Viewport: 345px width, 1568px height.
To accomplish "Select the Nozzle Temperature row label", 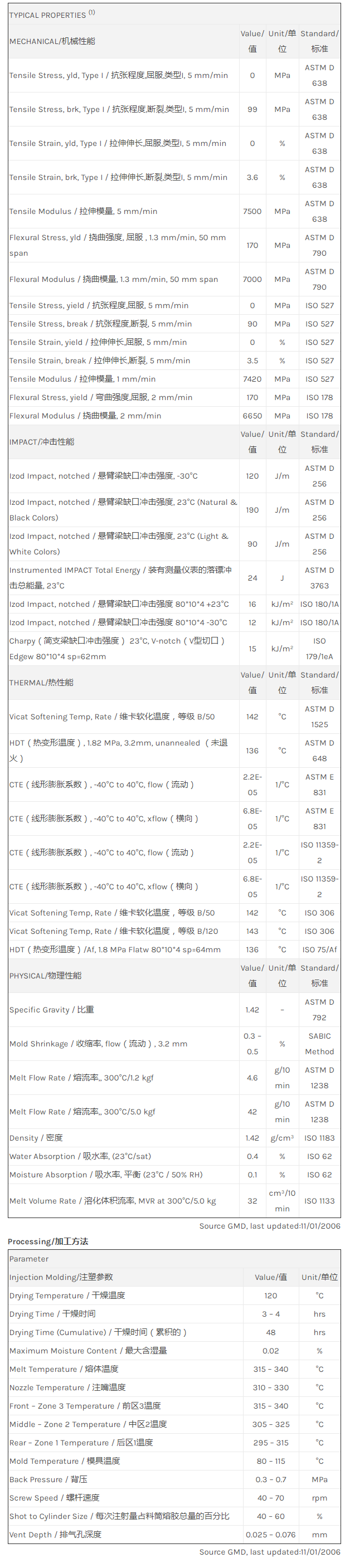I will coord(67,1388).
